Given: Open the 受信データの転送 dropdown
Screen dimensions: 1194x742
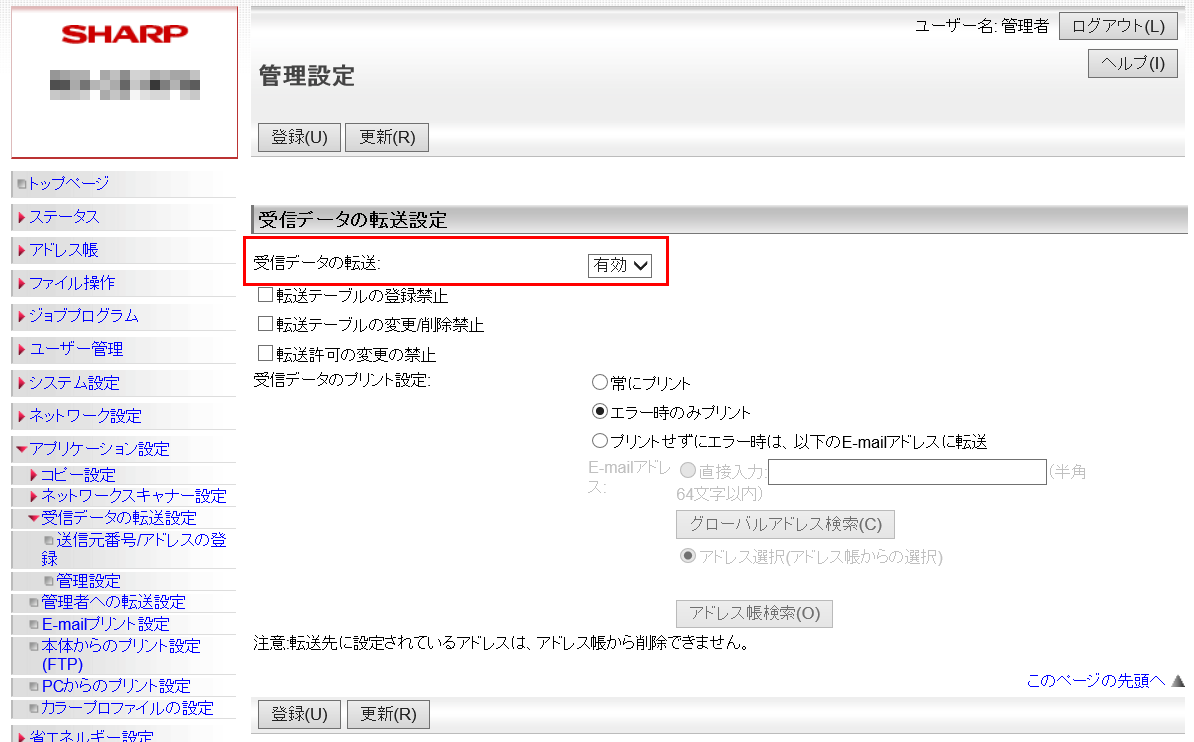Looking at the screenshot, I should (620, 264).
